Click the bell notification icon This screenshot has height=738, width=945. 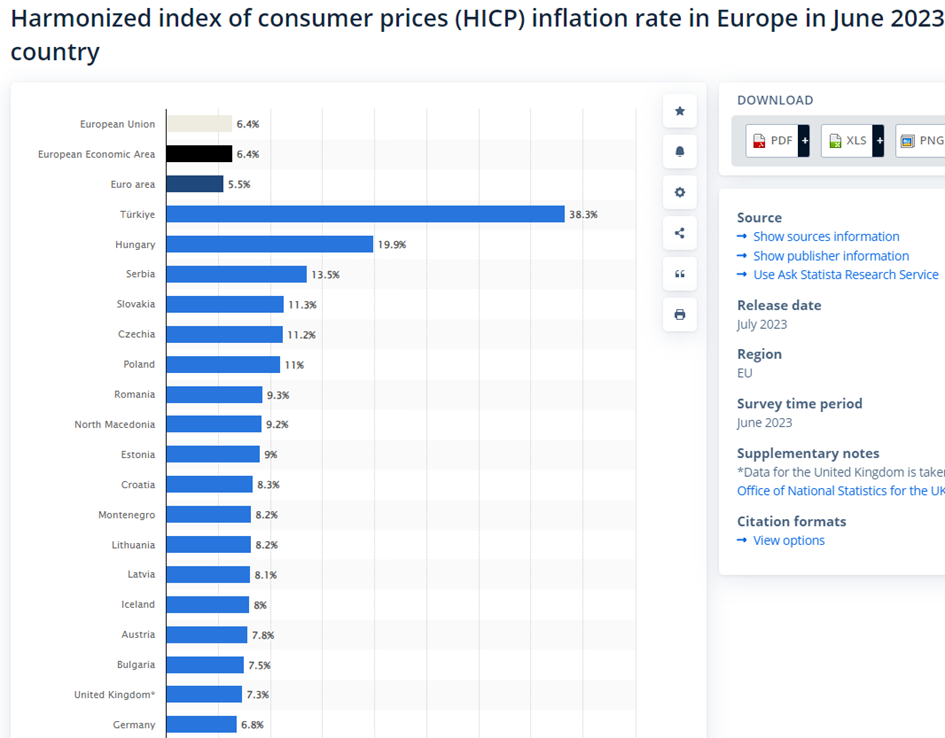click(680, 151)
